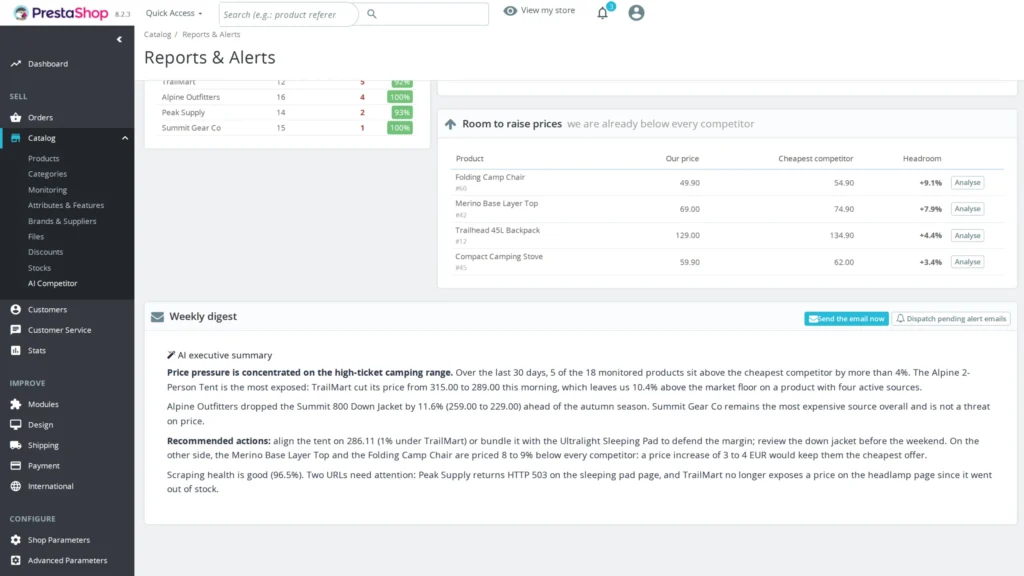Click the eye icon next to View my store
Viewport: 1024px width, 576px height.
(510, 10)
